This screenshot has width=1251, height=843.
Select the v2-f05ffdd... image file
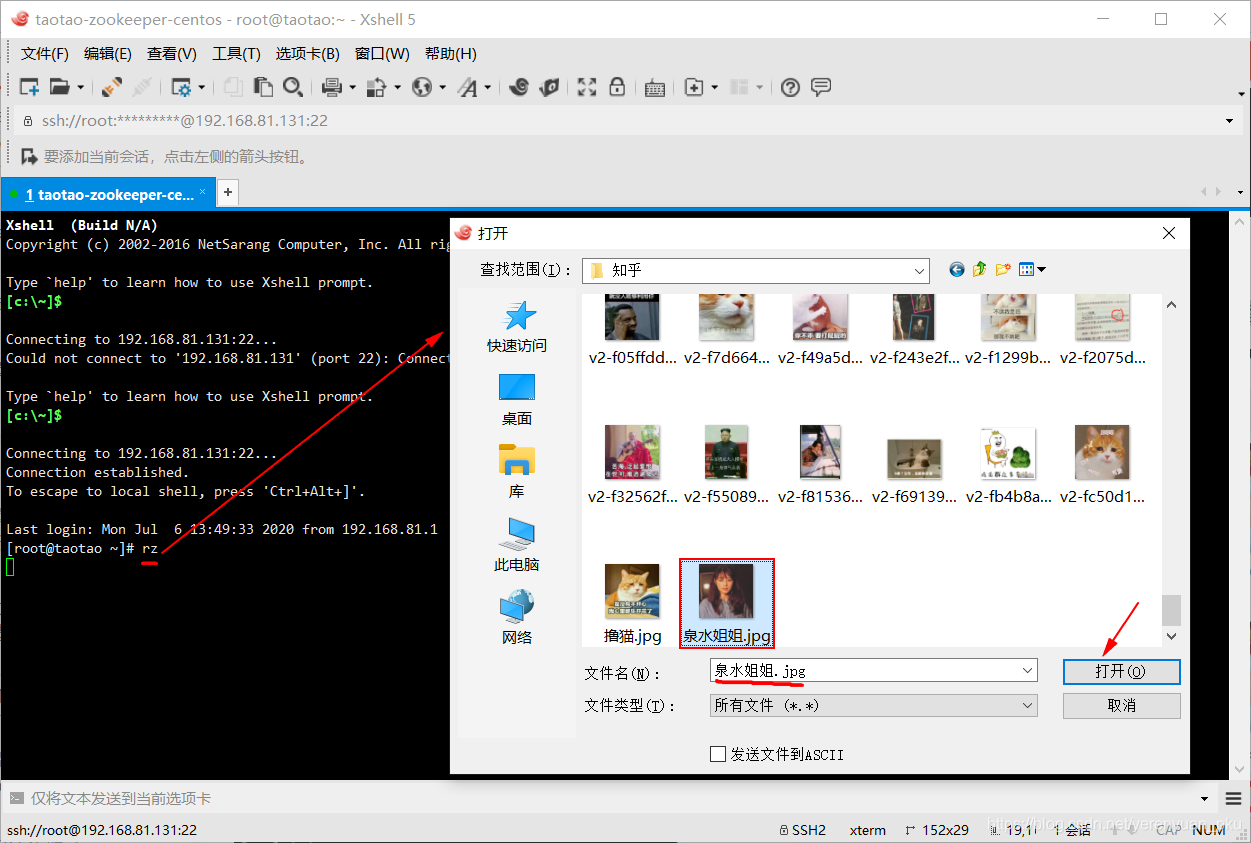[x=632, y=330]
